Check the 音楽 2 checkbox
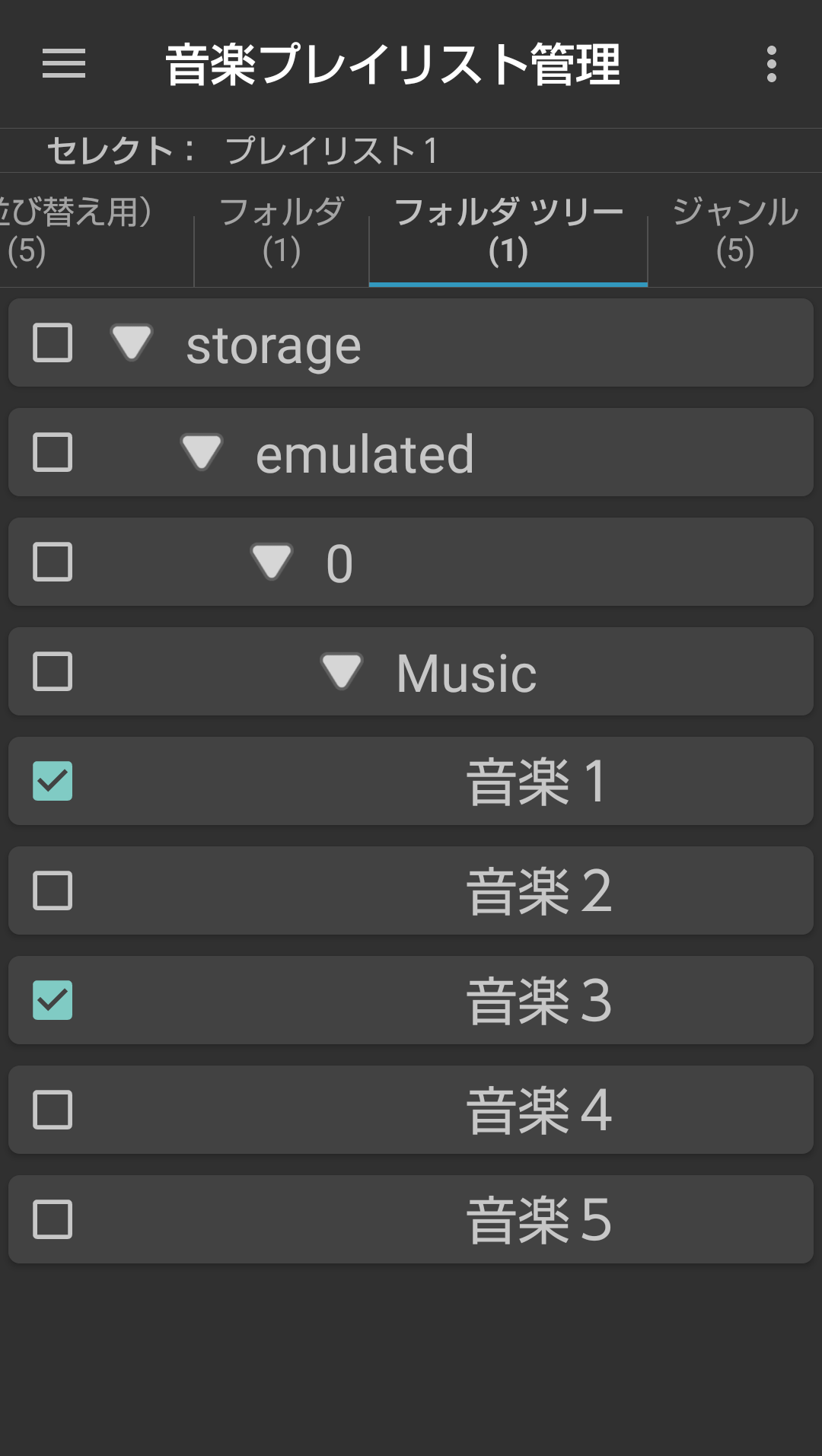This screenshot has width=822, height=1456. tap(53, 890)
